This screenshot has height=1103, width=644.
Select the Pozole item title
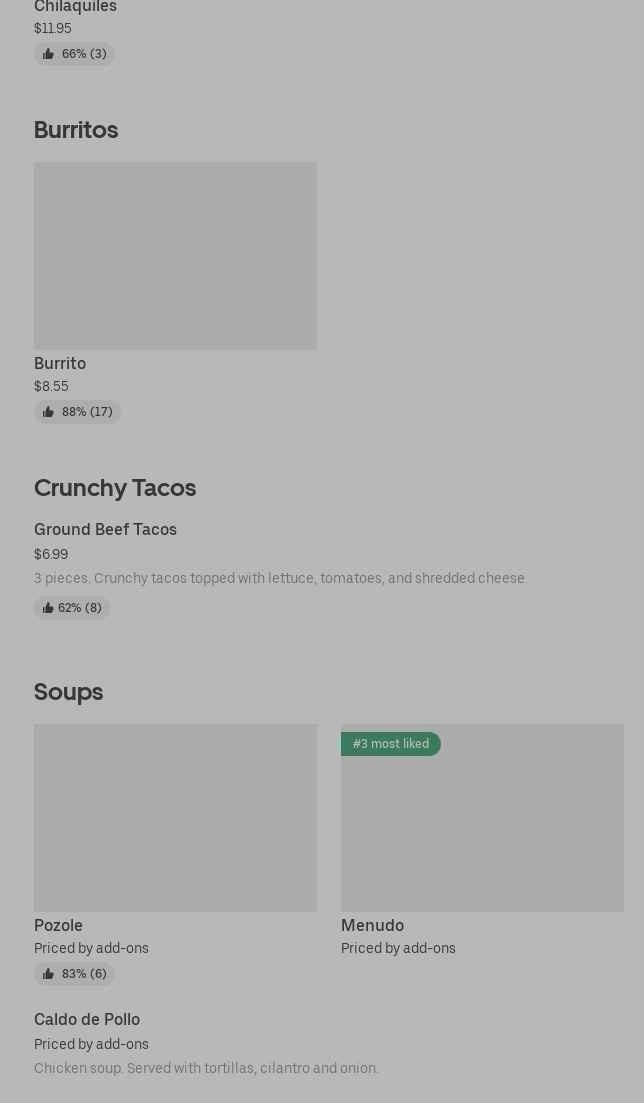(58, 926)
